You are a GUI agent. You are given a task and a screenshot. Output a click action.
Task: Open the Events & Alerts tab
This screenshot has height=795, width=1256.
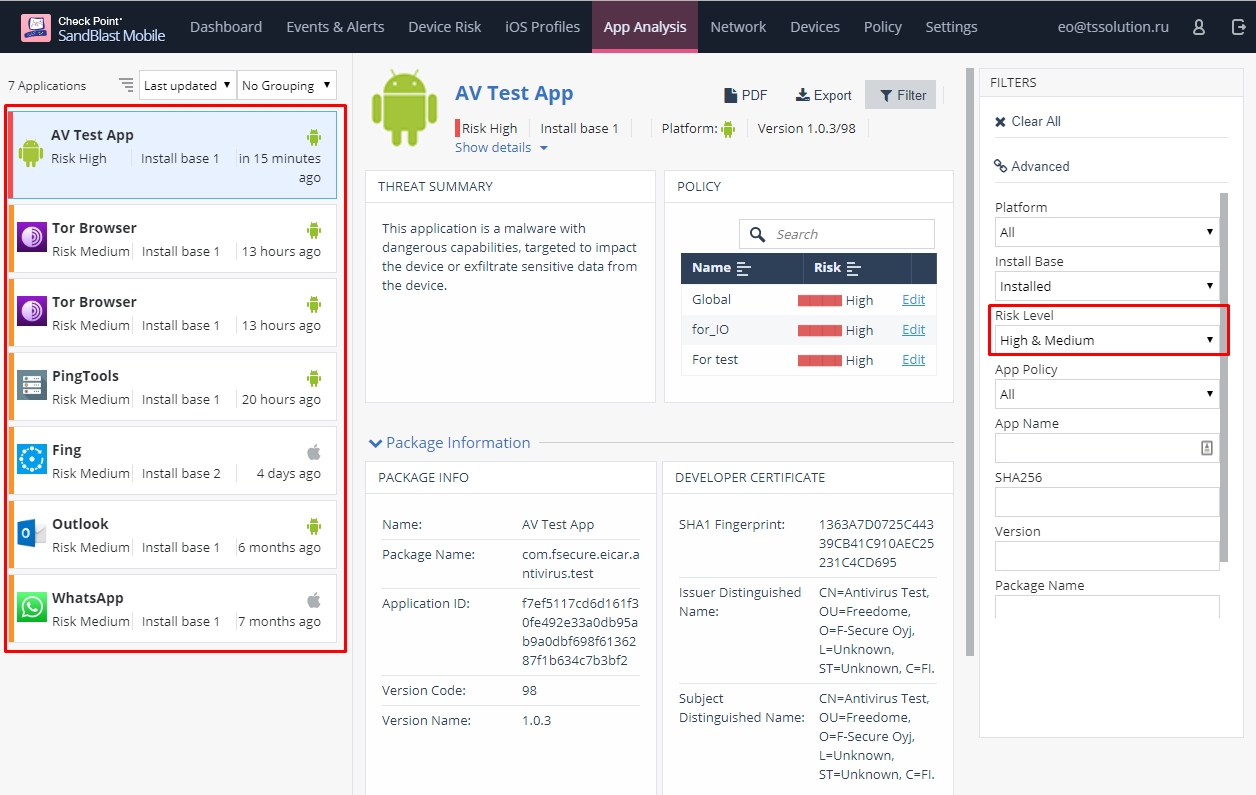click(335, 27)
